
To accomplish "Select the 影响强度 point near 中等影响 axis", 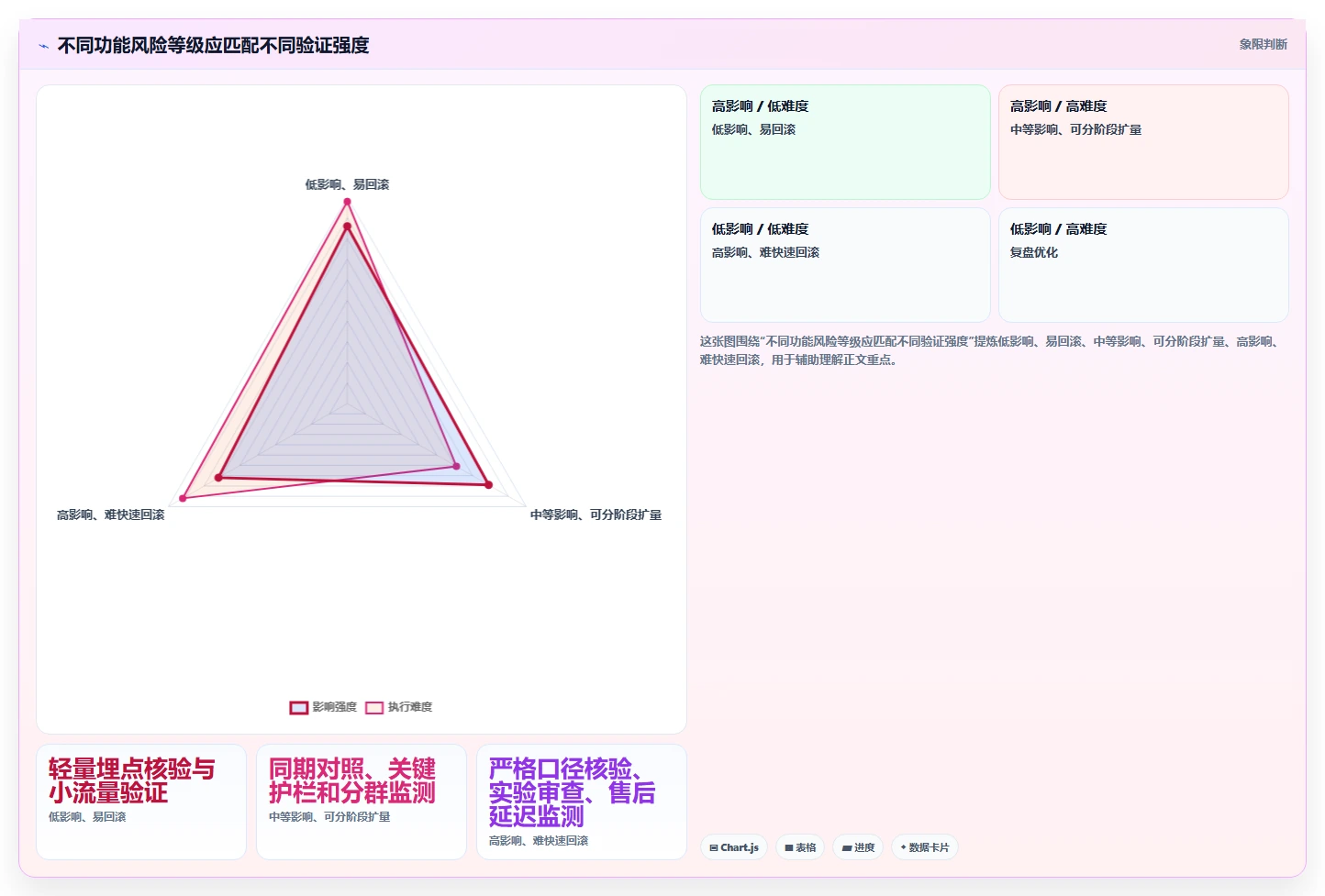I will click(x=488, y=484).
